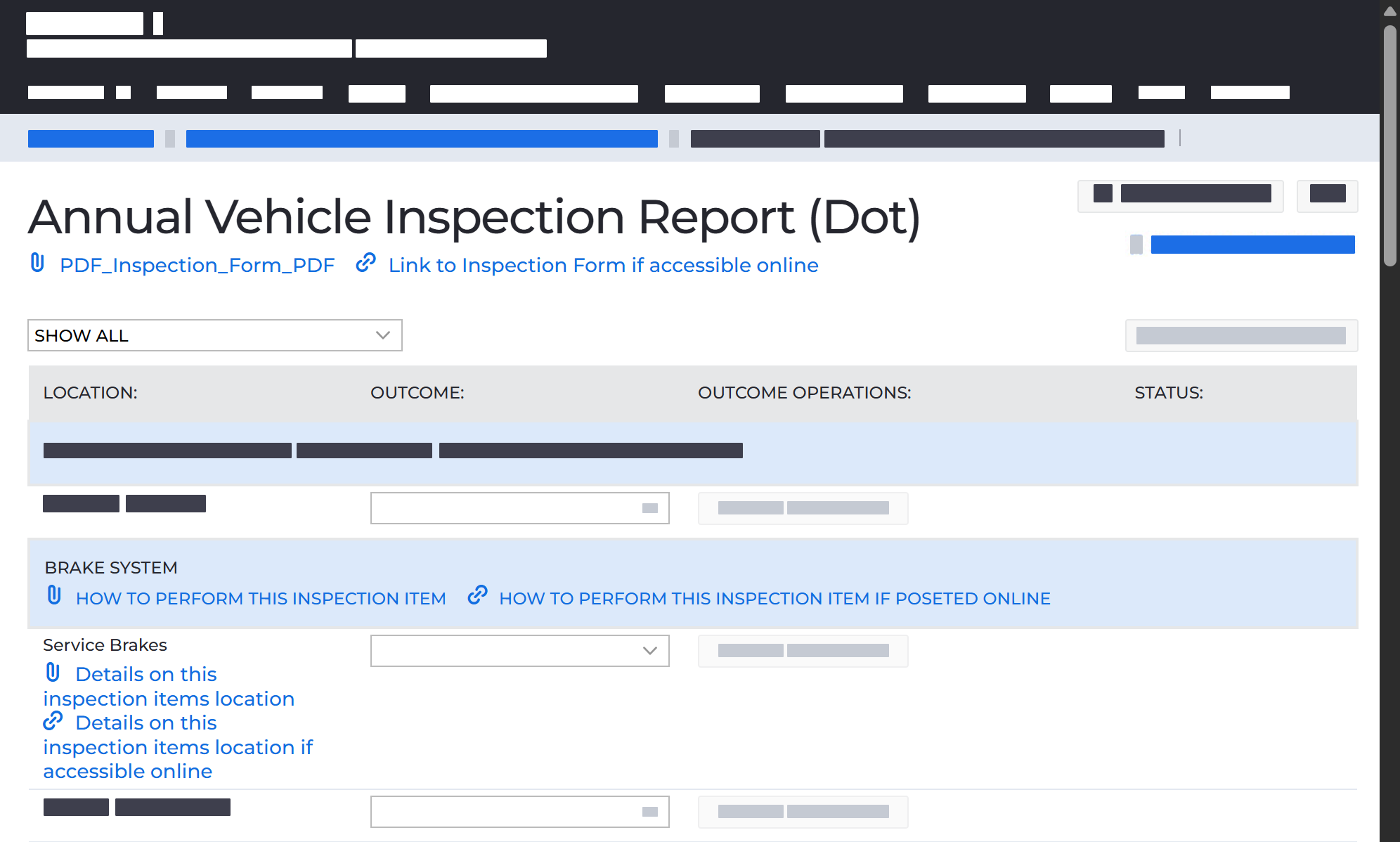Screen dimensions: 1400x842
Task: Open the outcome dropdown above BRAKE SYSTEM section
Action: [x=520, y=508]
